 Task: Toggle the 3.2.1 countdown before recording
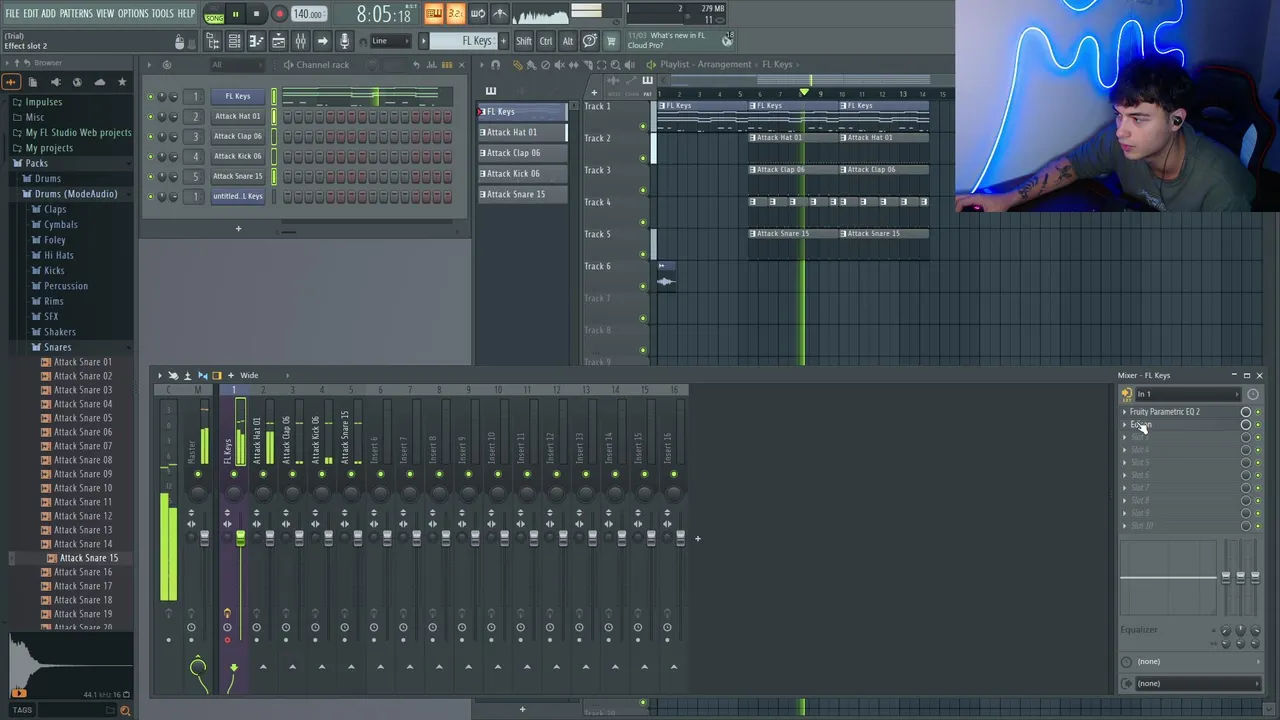pos(455,14)
